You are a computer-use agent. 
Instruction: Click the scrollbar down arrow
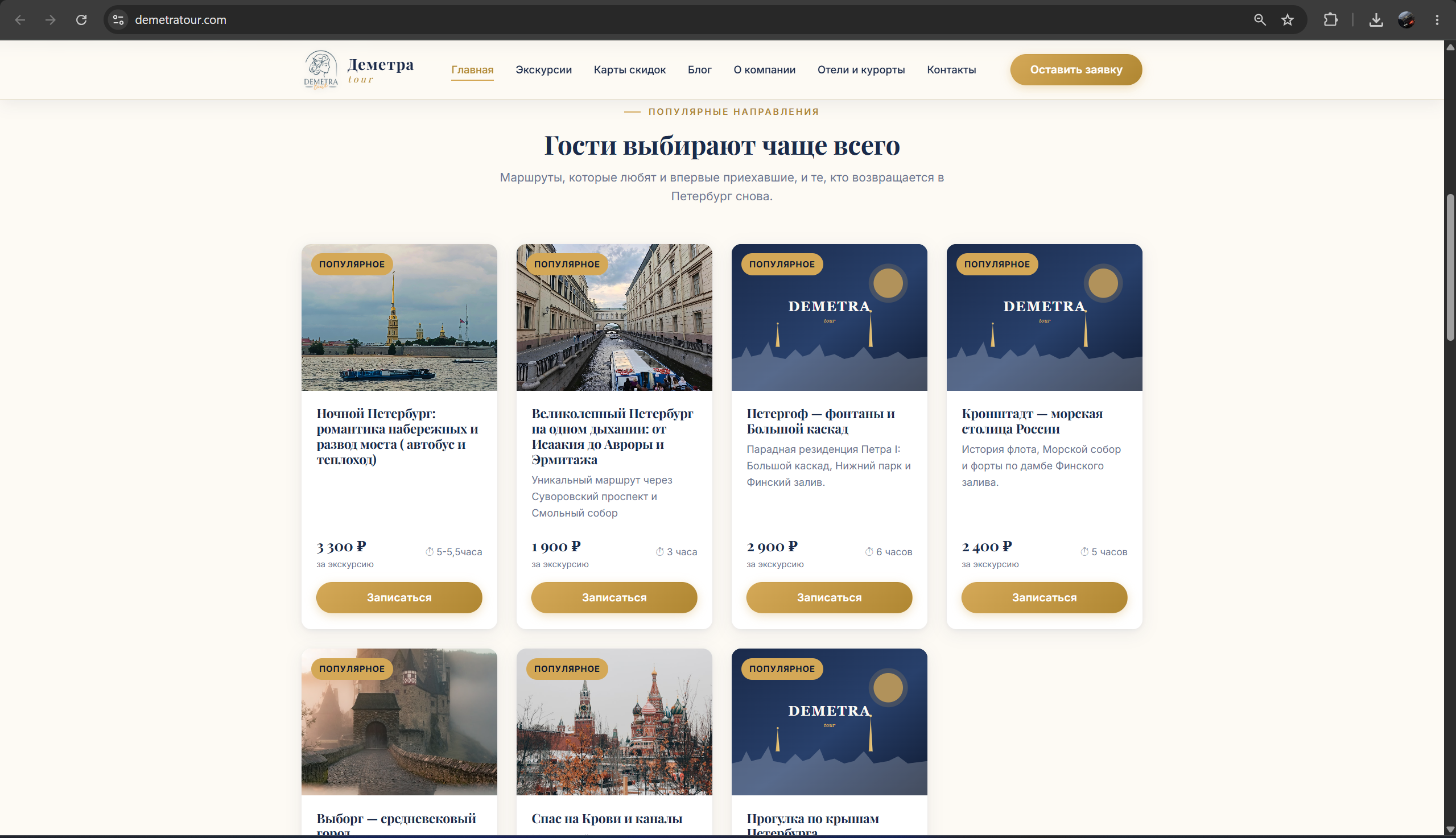click(x=1450, y=829)
